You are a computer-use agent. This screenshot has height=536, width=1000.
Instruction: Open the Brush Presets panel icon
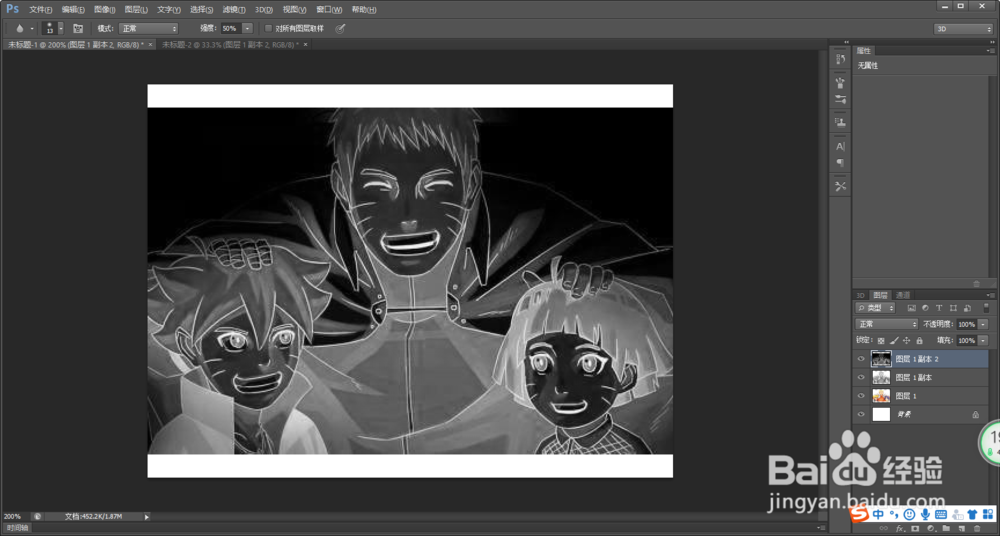(x=841, y=100)
